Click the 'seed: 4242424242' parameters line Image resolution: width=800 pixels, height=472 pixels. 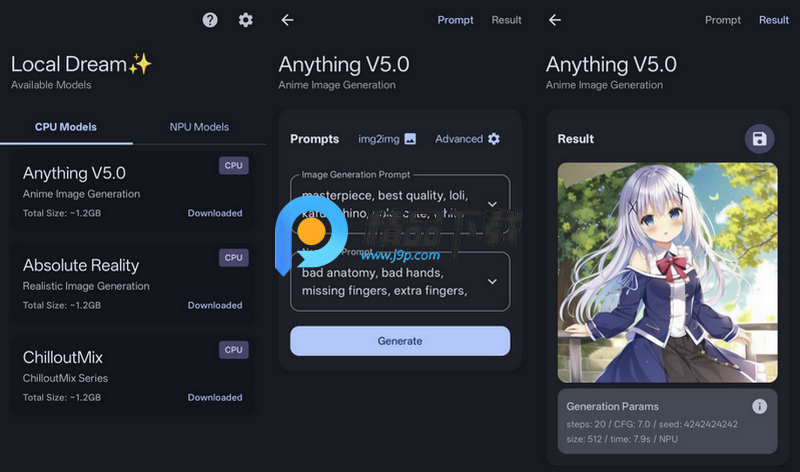tap(652, 424)
